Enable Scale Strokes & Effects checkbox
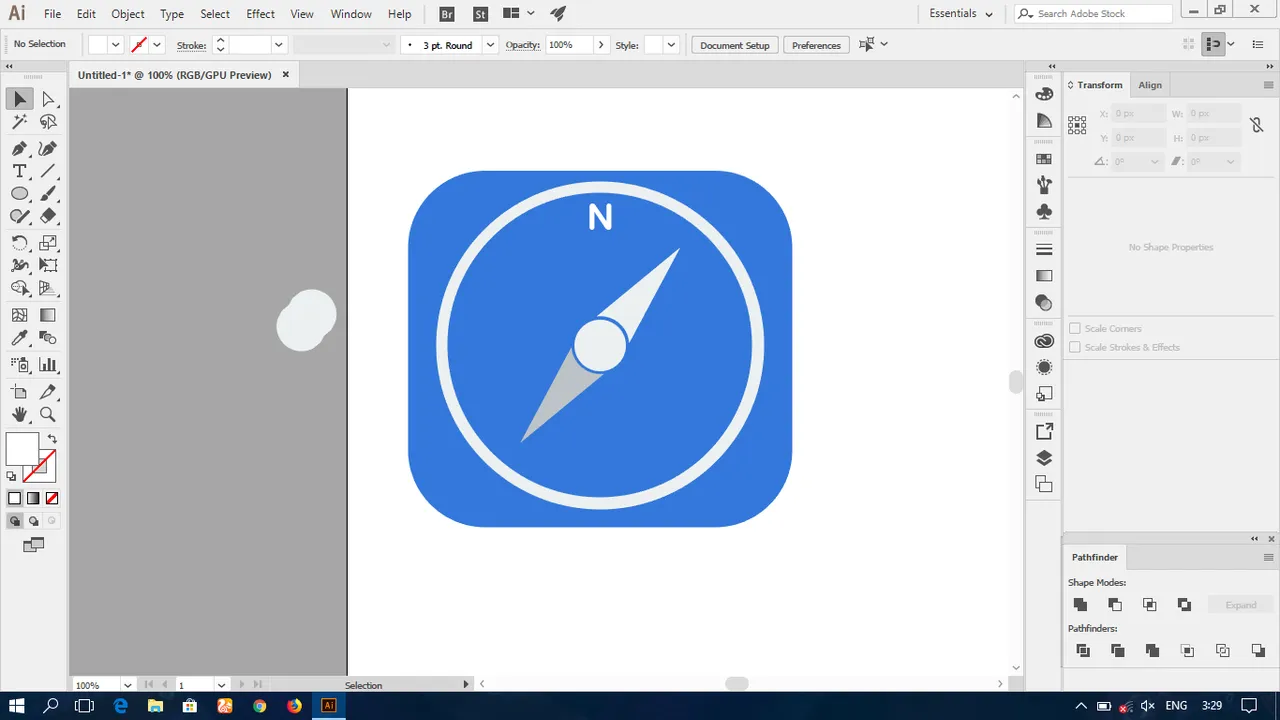 click(x=1075, y=347)
